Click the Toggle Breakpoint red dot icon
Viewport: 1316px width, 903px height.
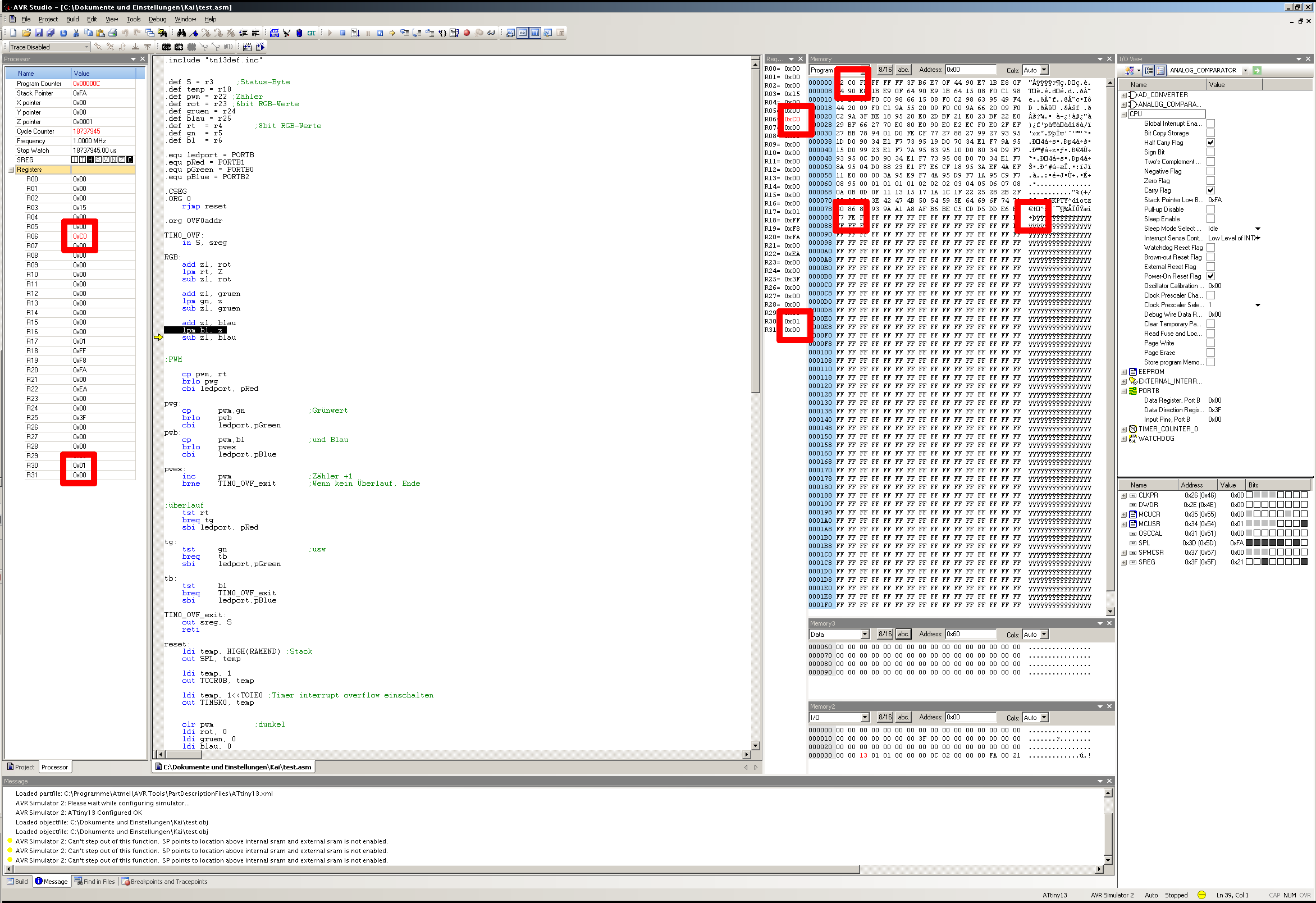point(467,33)
